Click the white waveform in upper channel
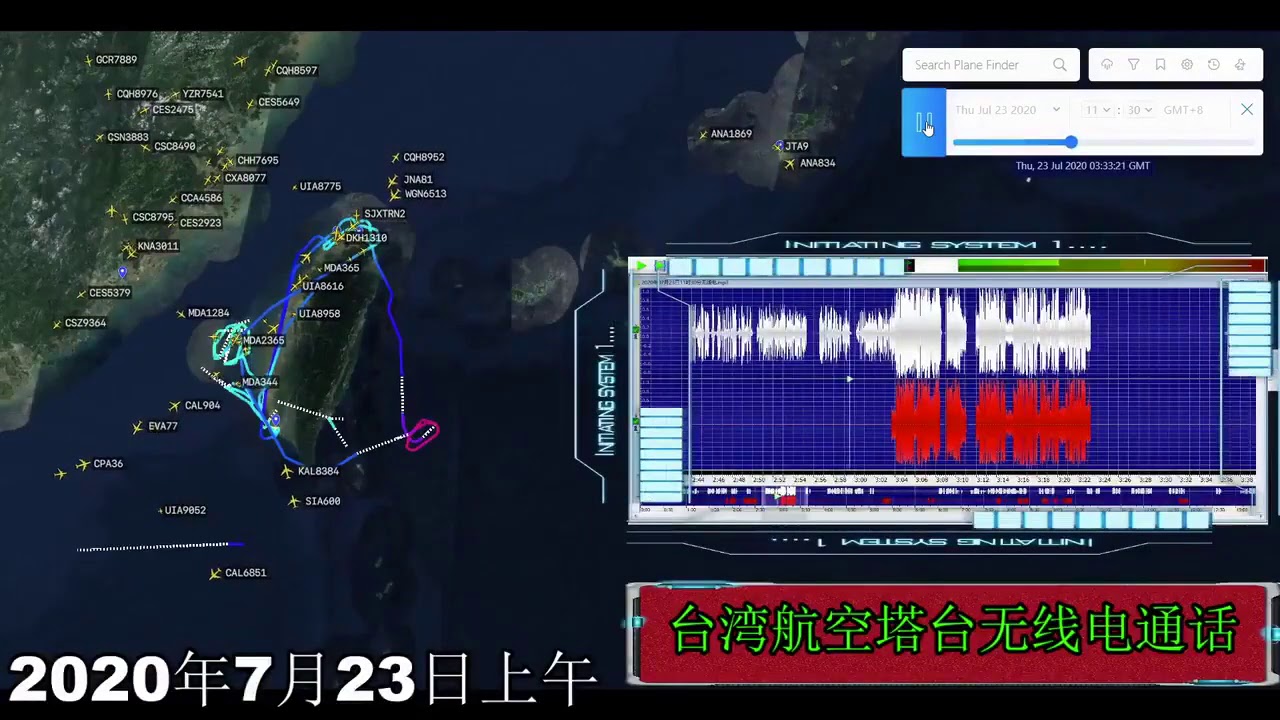The image size is (1280, 720). point(892,332)
